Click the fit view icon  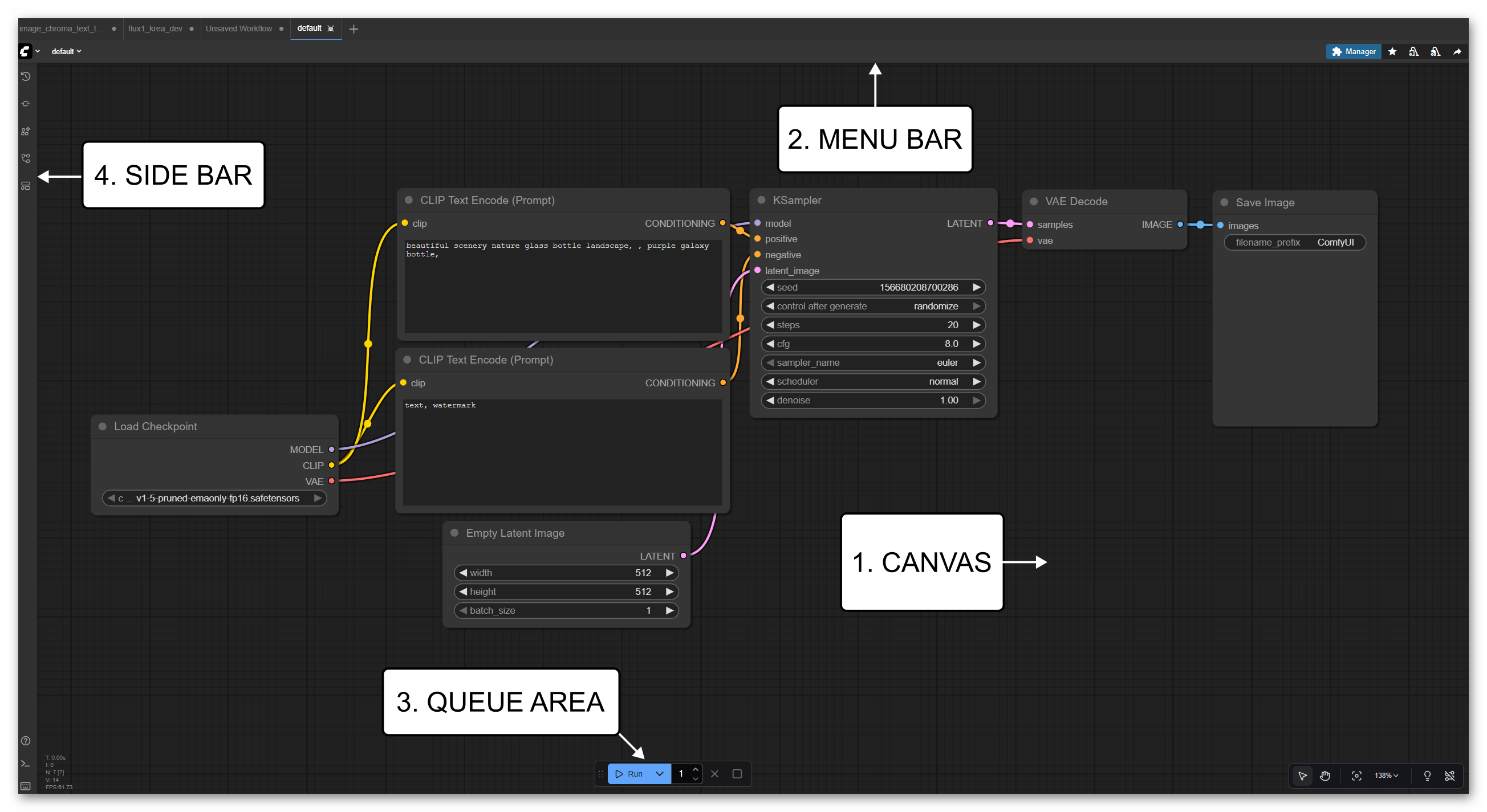pos(1356,776)
